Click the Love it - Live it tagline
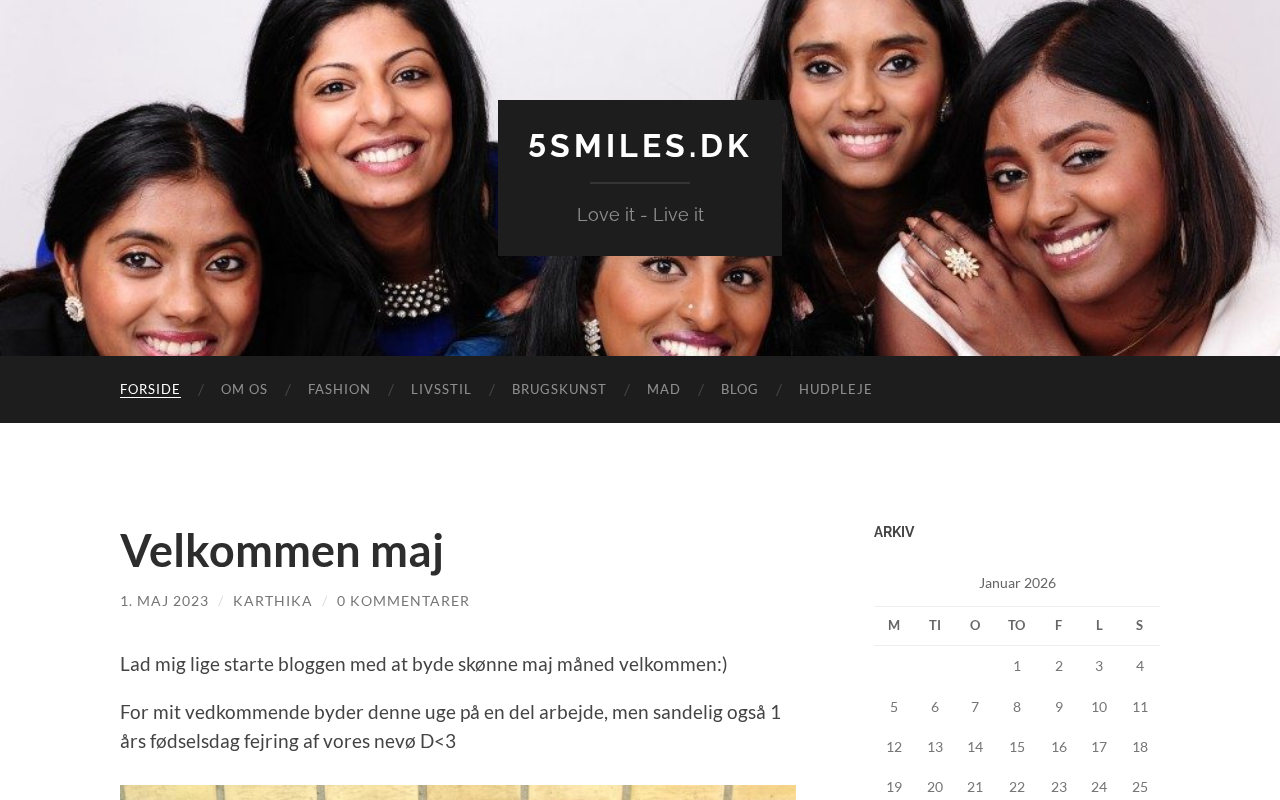 click(x=640, y=214)
